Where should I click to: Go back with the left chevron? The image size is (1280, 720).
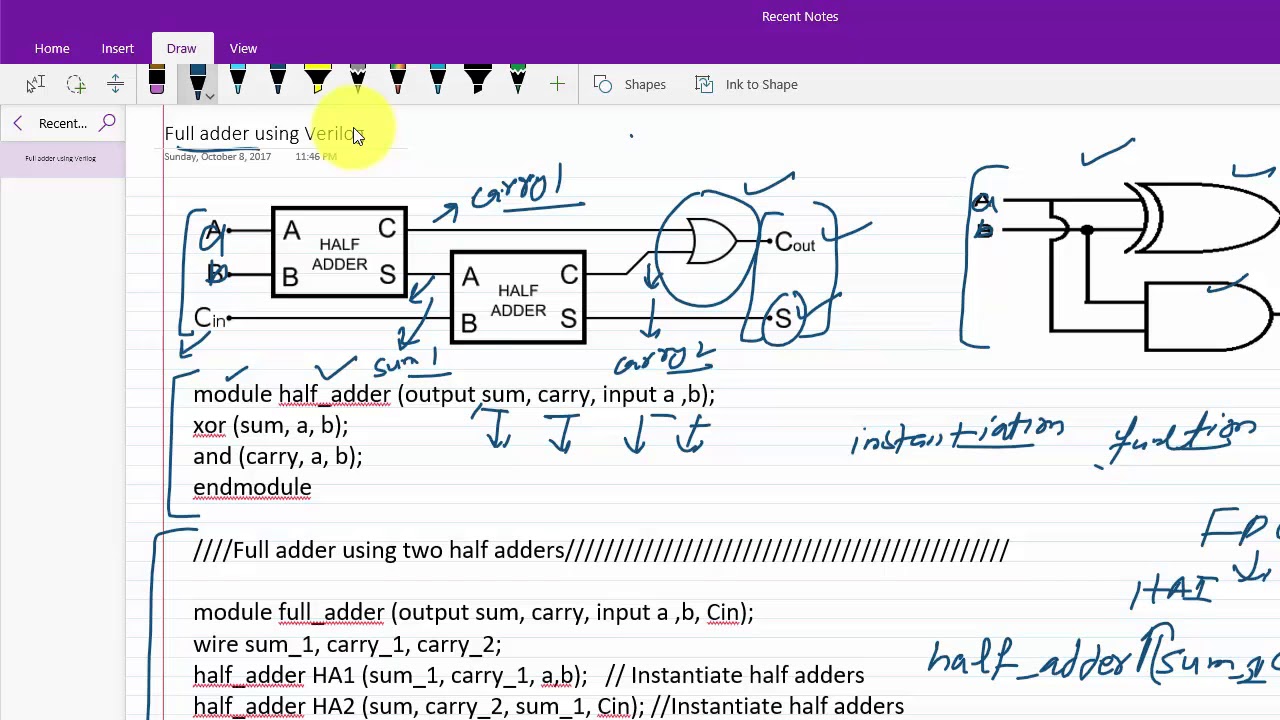[17, 123]
